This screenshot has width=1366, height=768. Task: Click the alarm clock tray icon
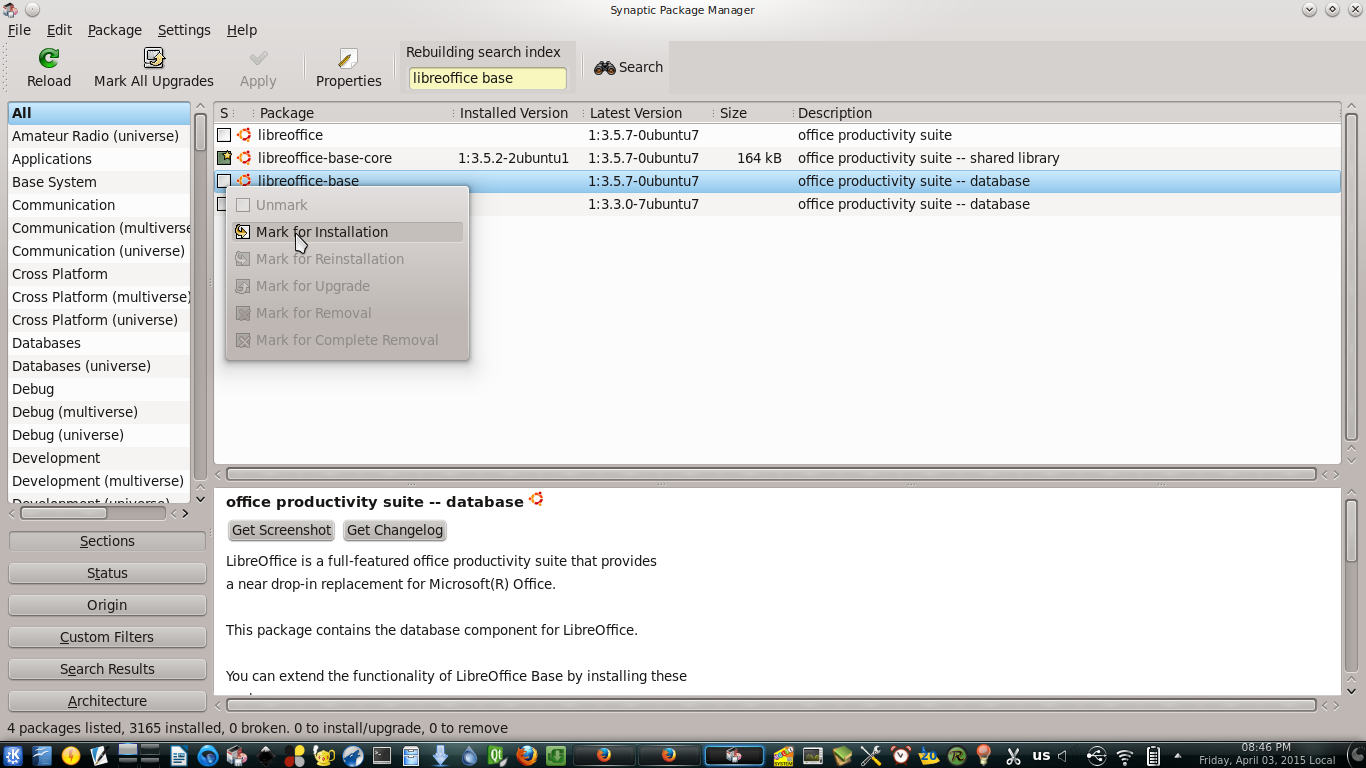point(900,756)
